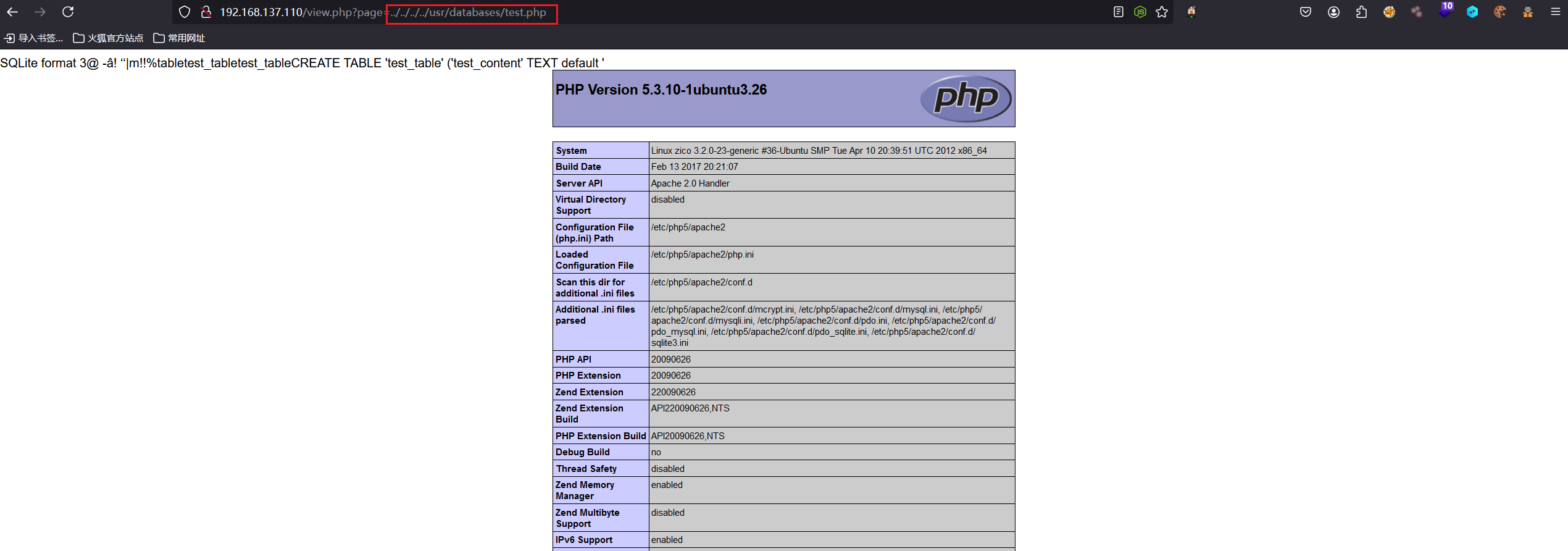The height and width of the screenshot is (551, 1568).
Task: Bookmark this page with the star
Action: coord(1162,12)
